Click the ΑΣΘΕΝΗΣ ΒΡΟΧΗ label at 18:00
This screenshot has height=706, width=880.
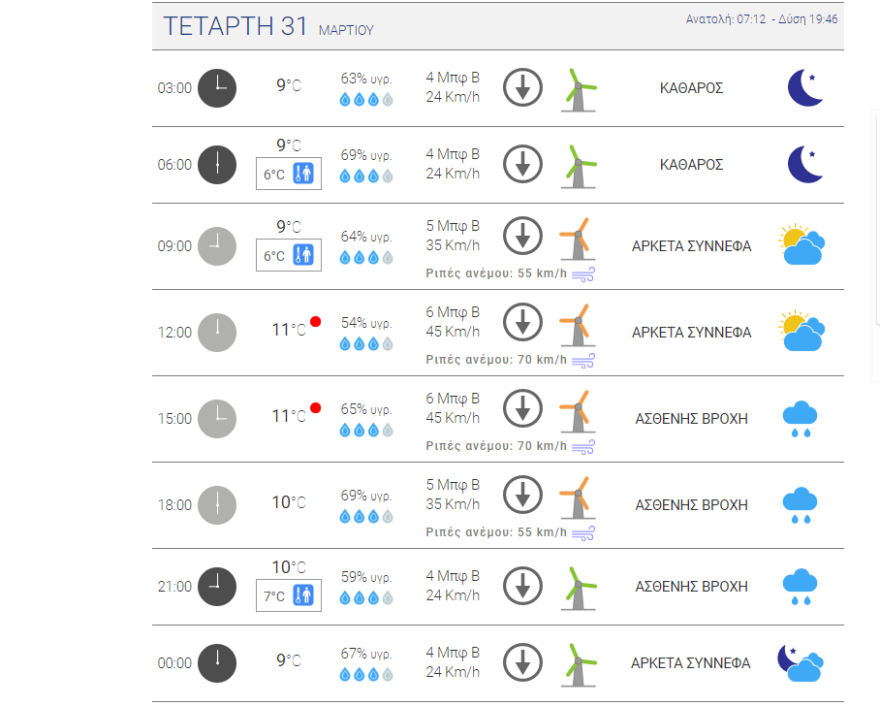click(691, 505)
